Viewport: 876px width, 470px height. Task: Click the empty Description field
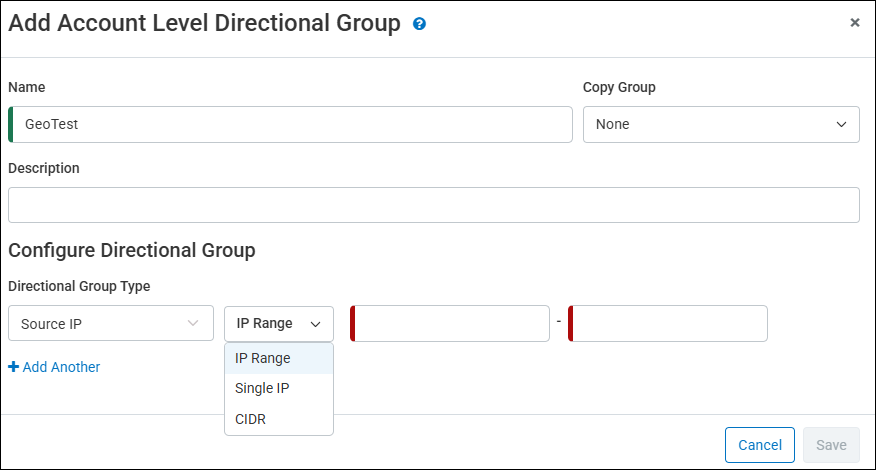[x=434, y=205]
